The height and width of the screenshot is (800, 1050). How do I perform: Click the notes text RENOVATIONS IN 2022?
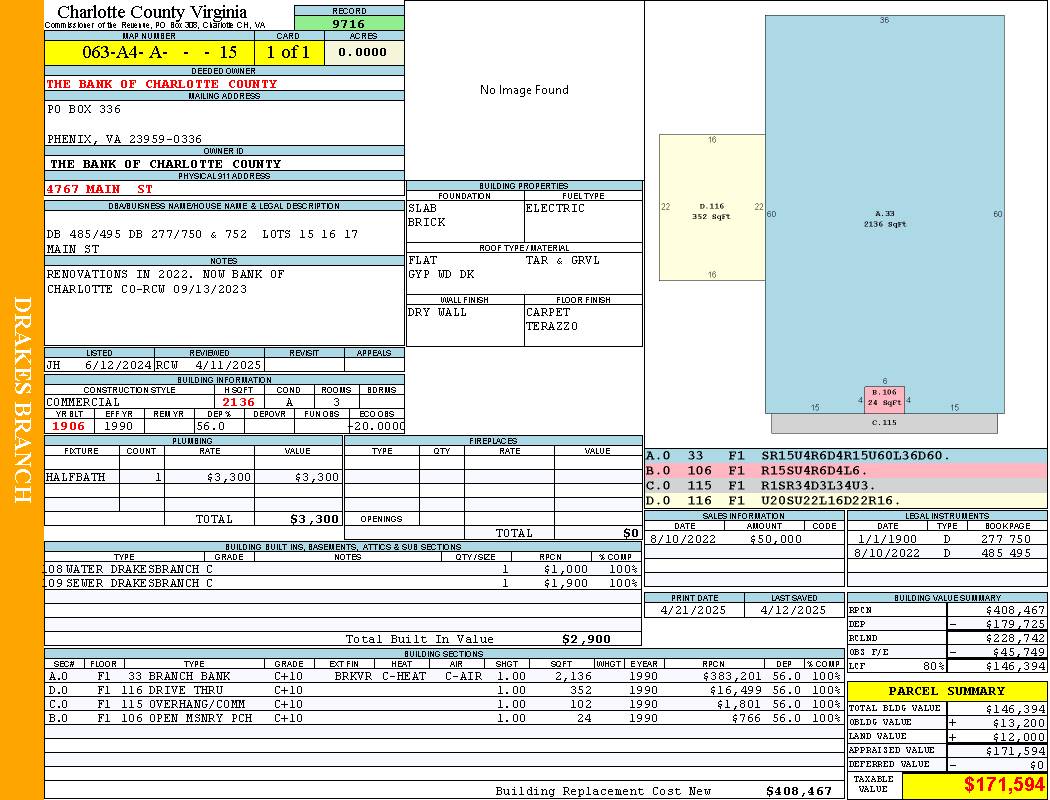[x=165, y=274]
